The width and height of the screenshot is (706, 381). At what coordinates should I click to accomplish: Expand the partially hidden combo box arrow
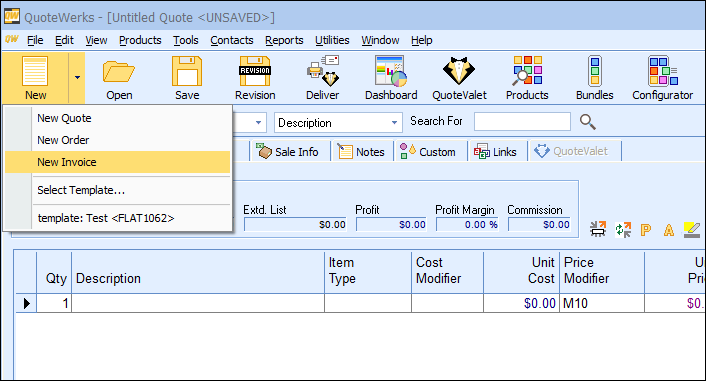258,122
